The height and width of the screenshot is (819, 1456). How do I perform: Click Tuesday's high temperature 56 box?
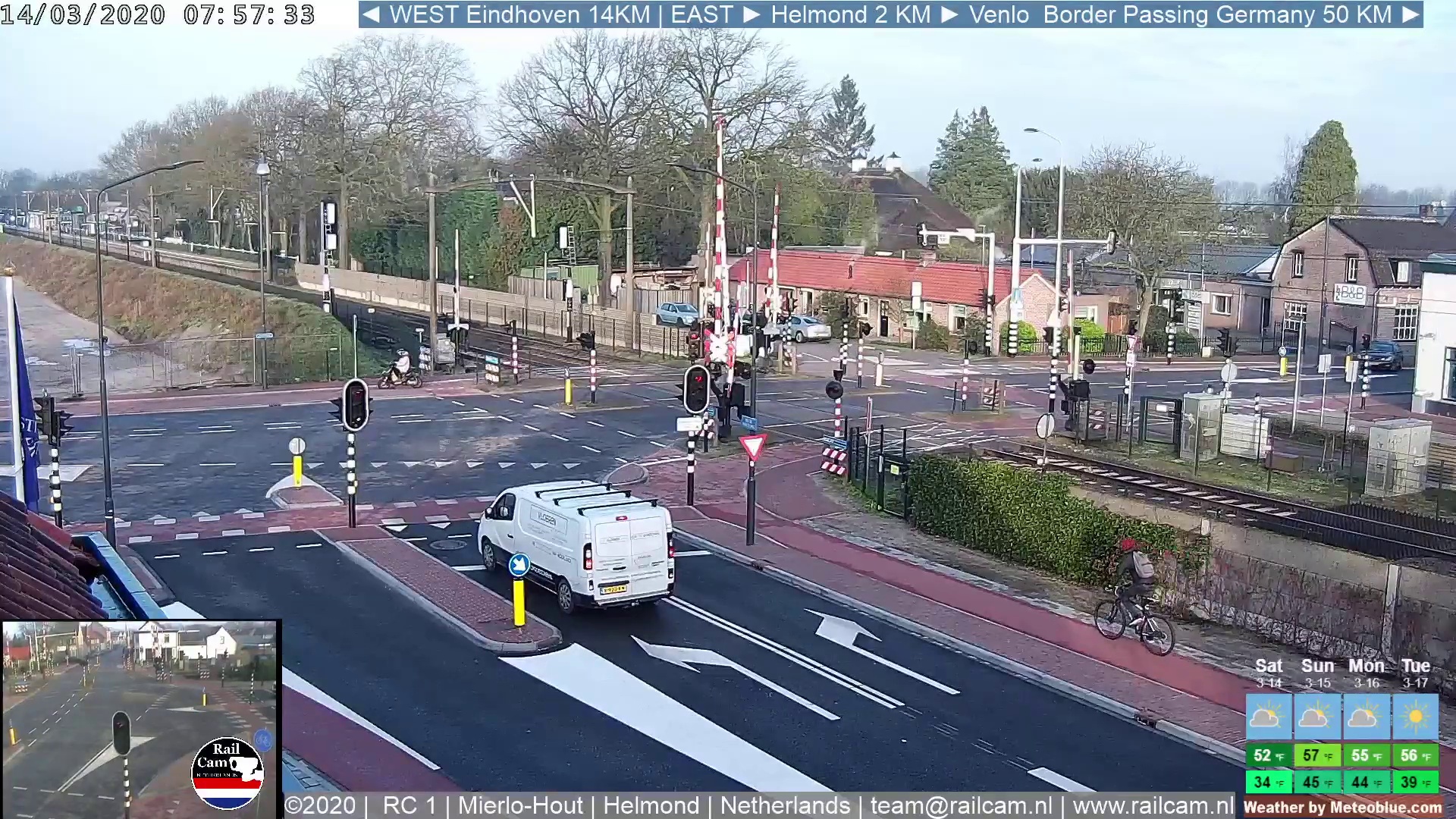(1415, 756)
